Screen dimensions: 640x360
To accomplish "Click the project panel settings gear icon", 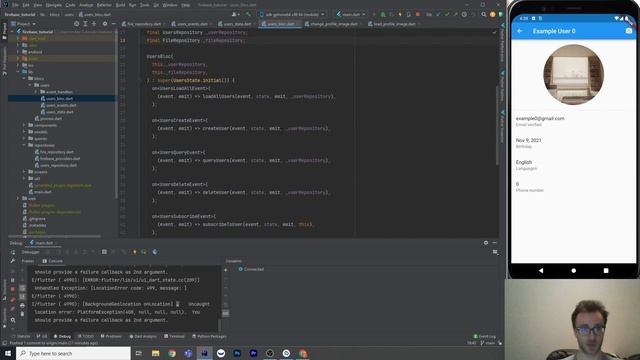I will 105,24.
